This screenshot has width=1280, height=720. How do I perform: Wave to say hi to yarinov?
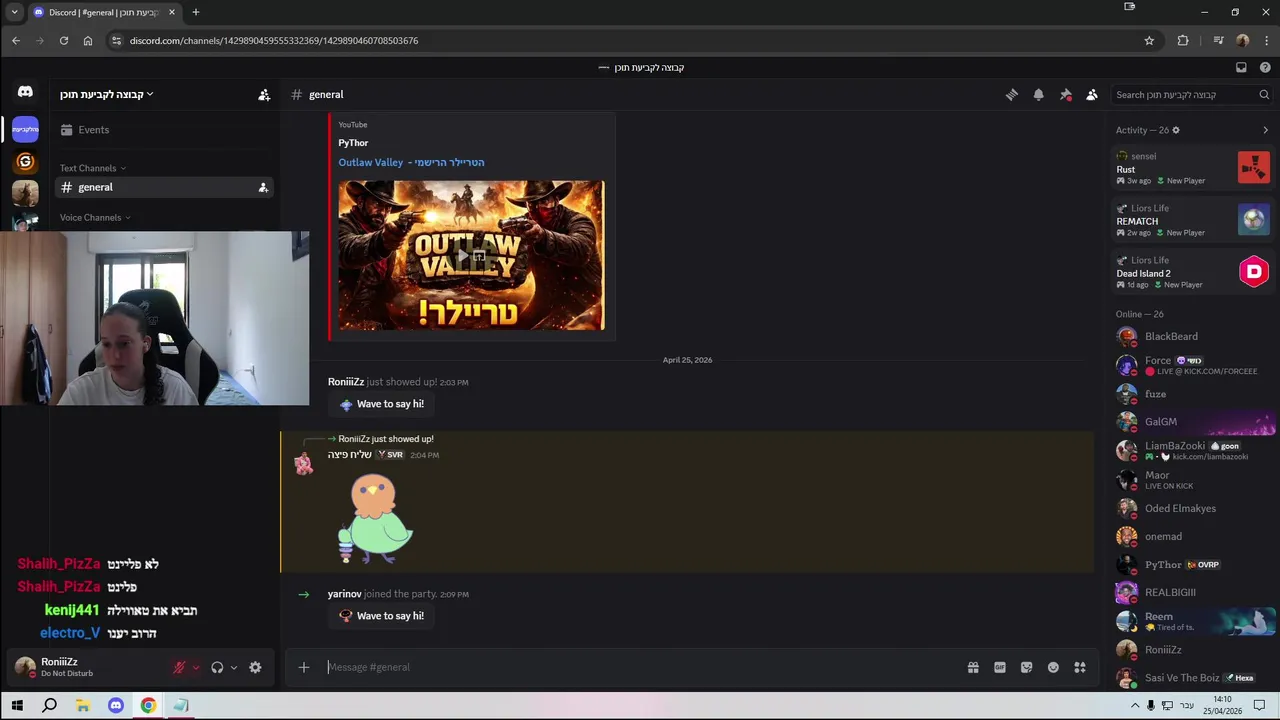coord(381,616)
